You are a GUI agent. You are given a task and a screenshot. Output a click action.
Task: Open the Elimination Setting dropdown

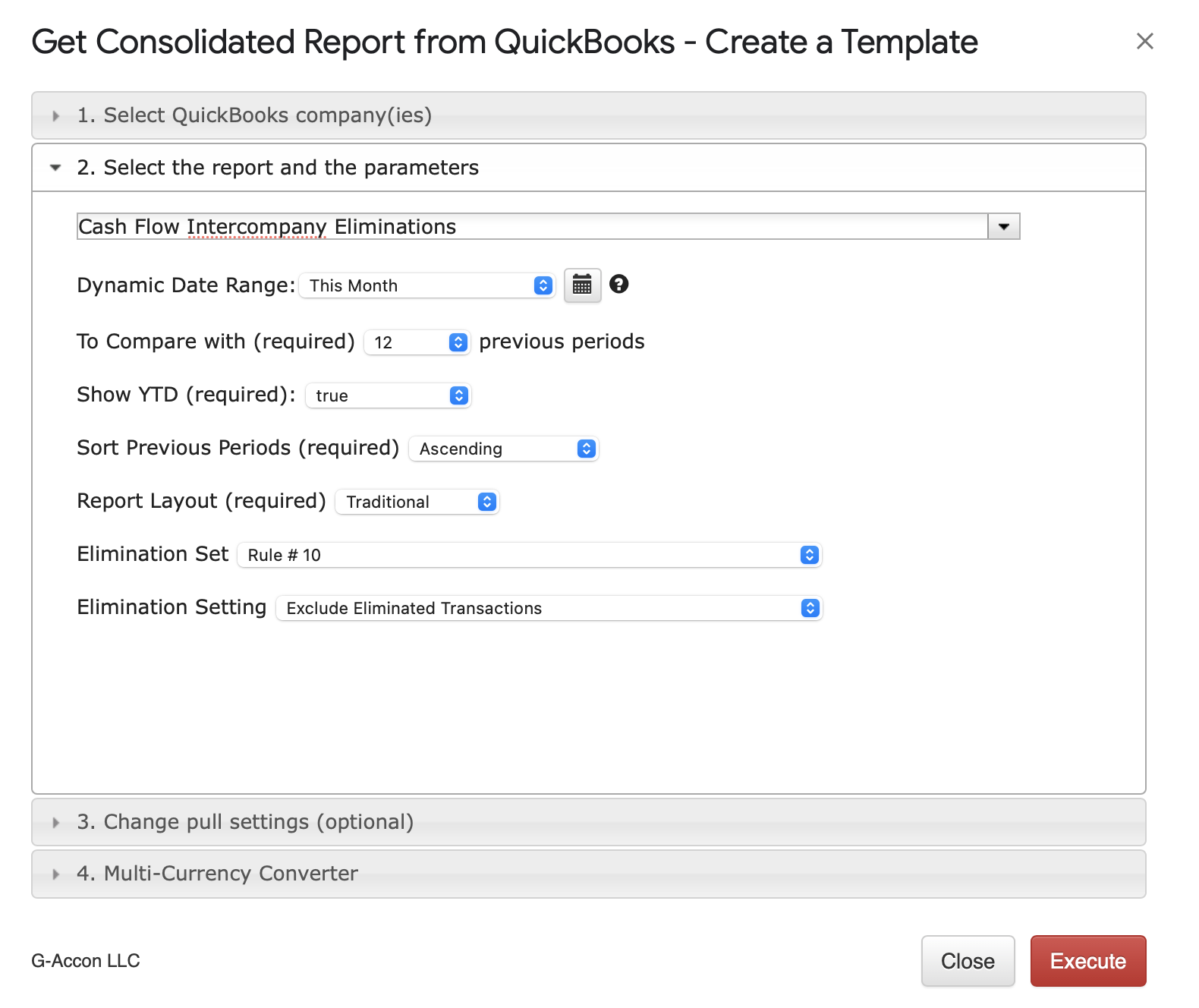tap(549, 608)
